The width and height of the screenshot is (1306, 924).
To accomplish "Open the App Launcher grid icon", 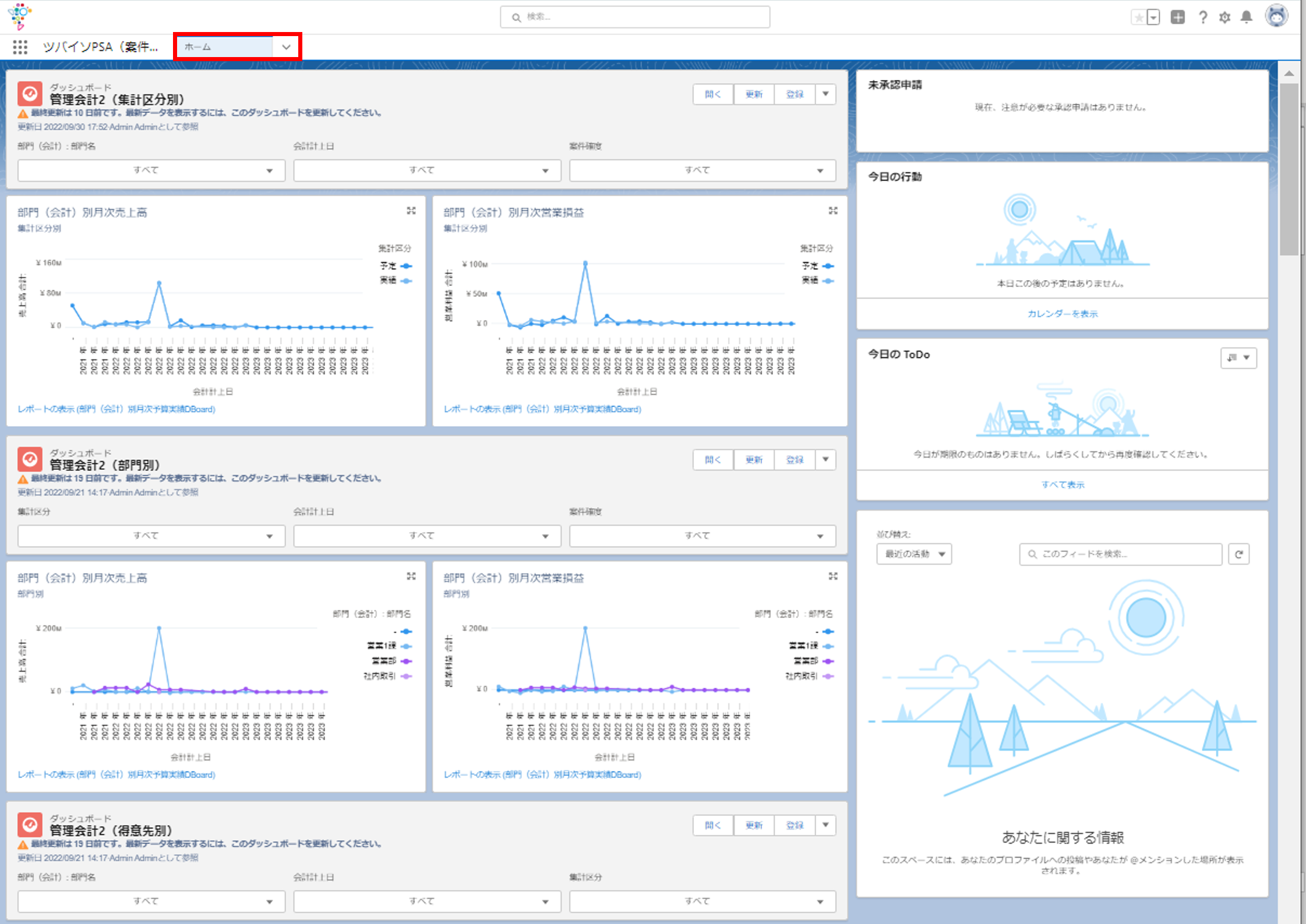I will (20, 47).
